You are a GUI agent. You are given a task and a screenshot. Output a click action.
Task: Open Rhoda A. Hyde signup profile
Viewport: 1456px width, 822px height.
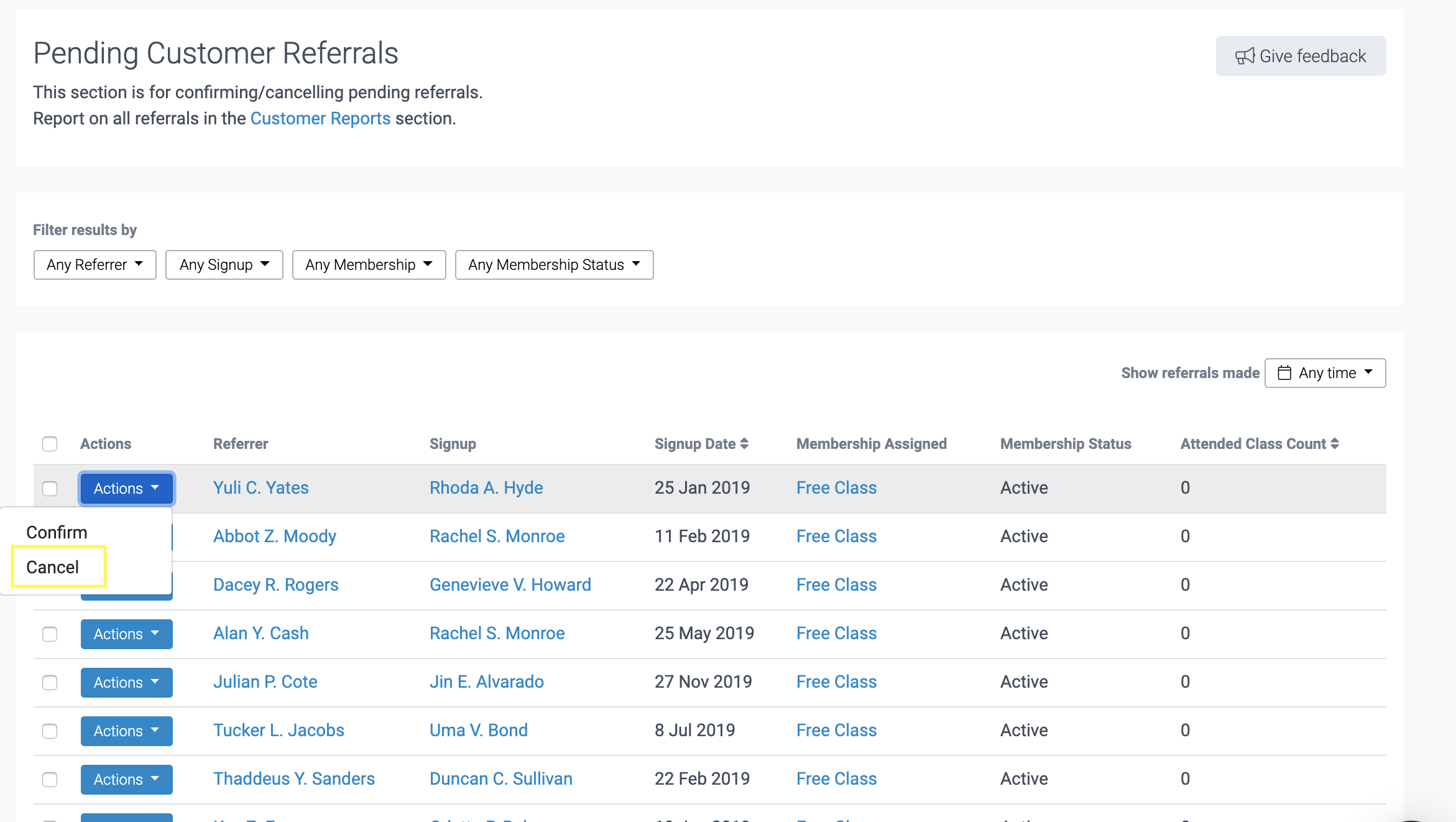click(x=486, y=488)
